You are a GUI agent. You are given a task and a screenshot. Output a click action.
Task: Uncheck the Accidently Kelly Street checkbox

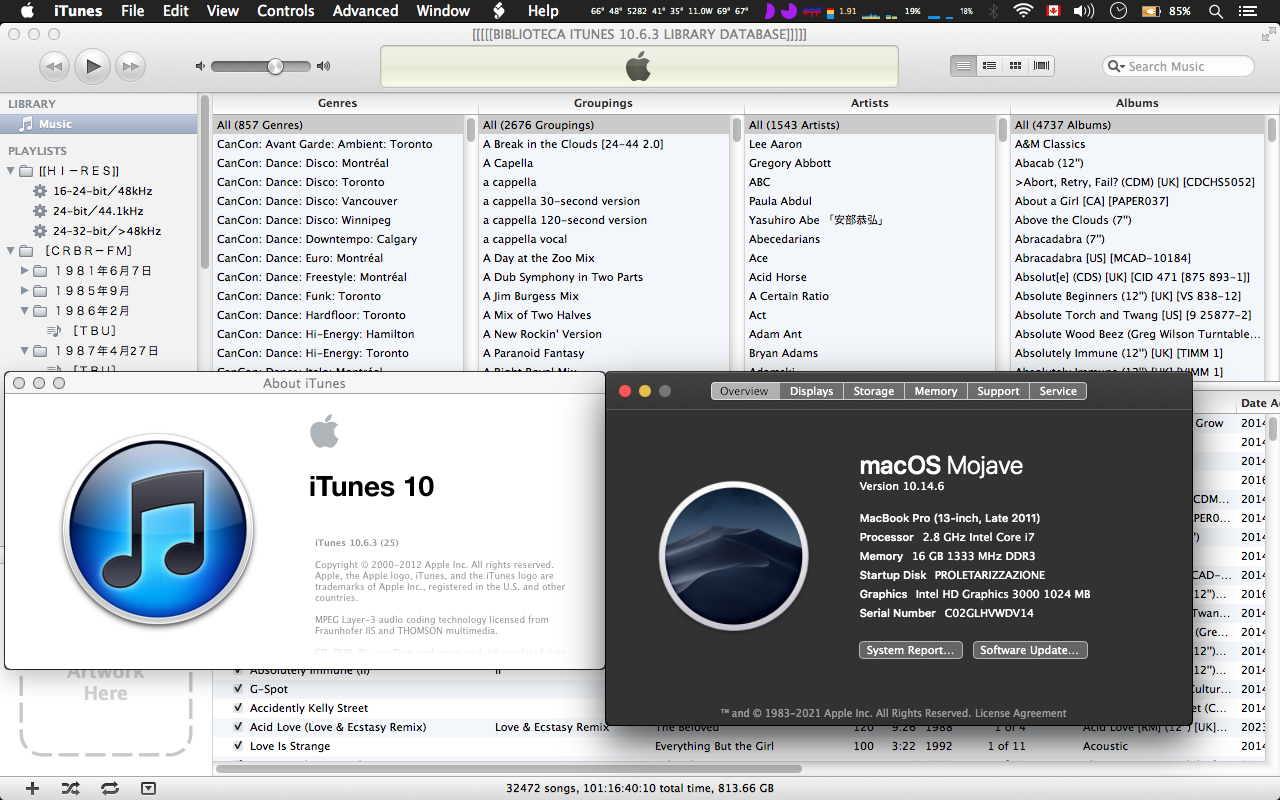[238, 708]
